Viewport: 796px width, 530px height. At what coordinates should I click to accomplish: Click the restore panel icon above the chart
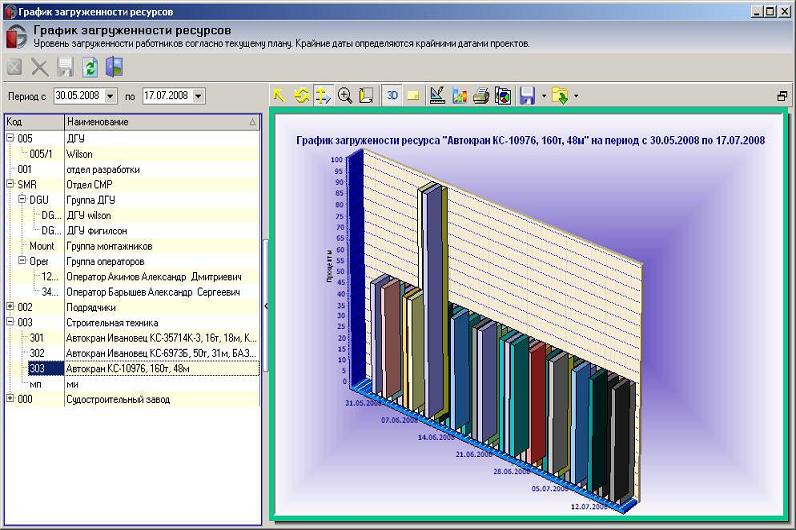tap(782, 95)
